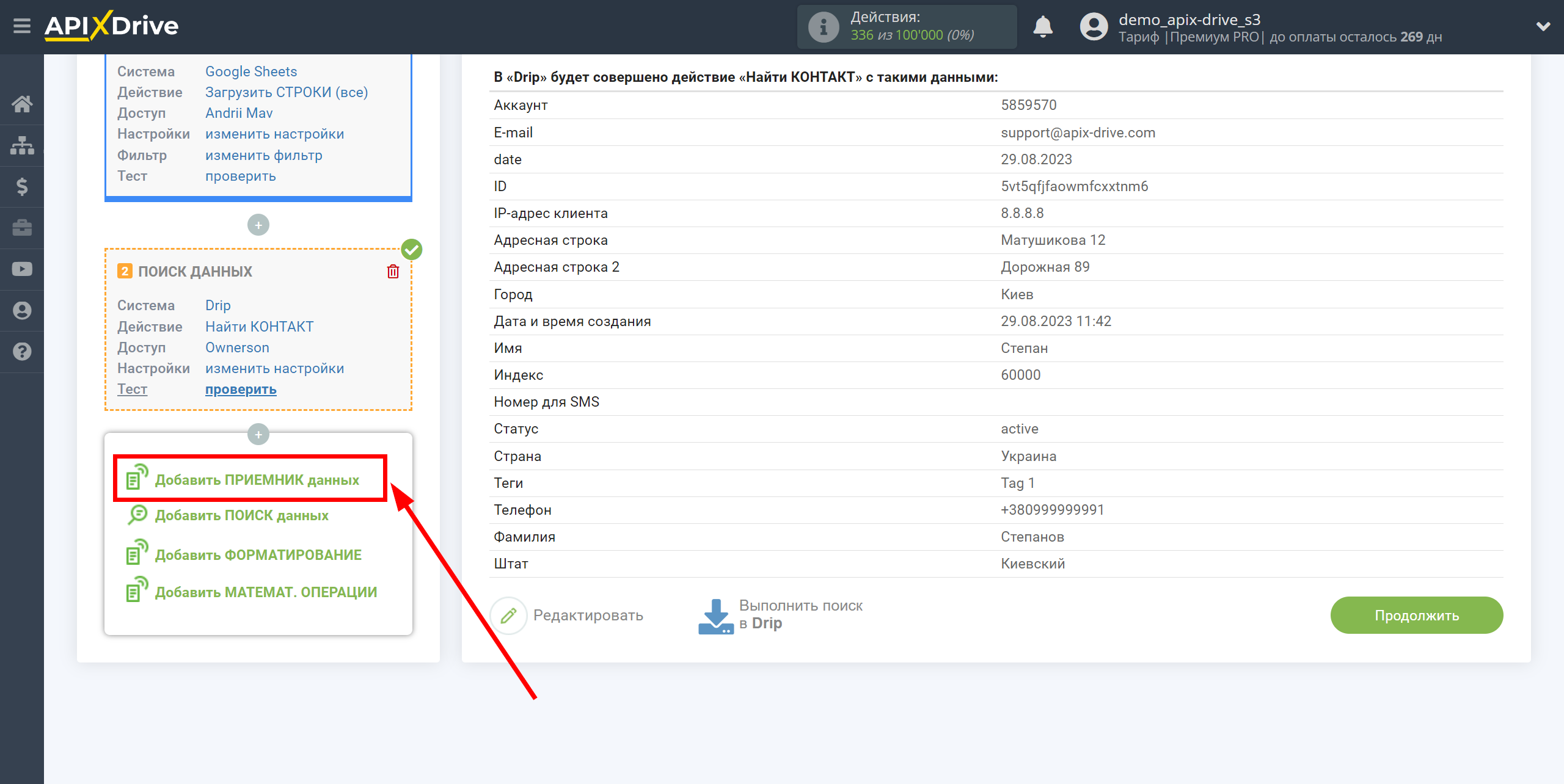
Task: Click the city value Киев
Action: coord(1017,294)
